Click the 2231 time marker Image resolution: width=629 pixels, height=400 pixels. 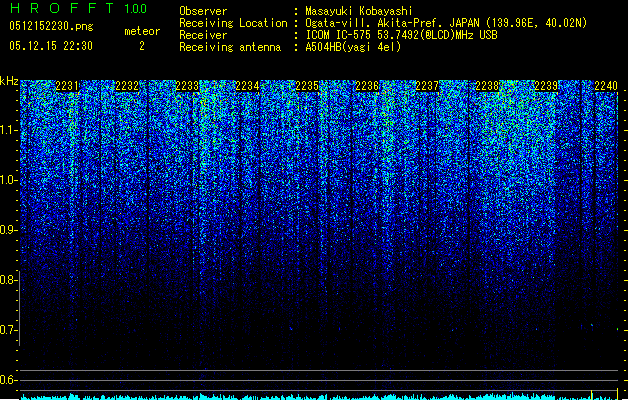click(x=67, y=86)
